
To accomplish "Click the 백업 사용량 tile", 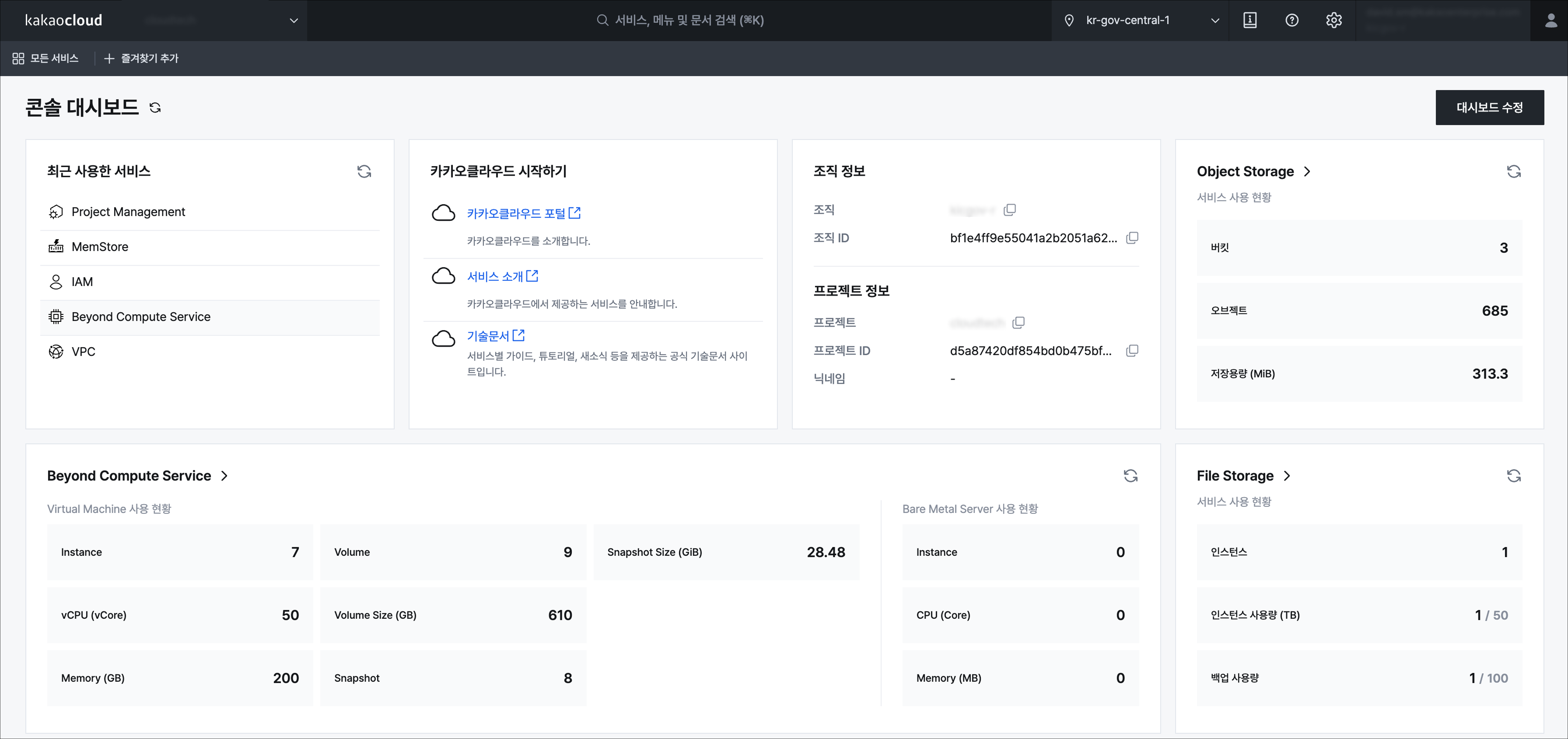I will 1359,678.
